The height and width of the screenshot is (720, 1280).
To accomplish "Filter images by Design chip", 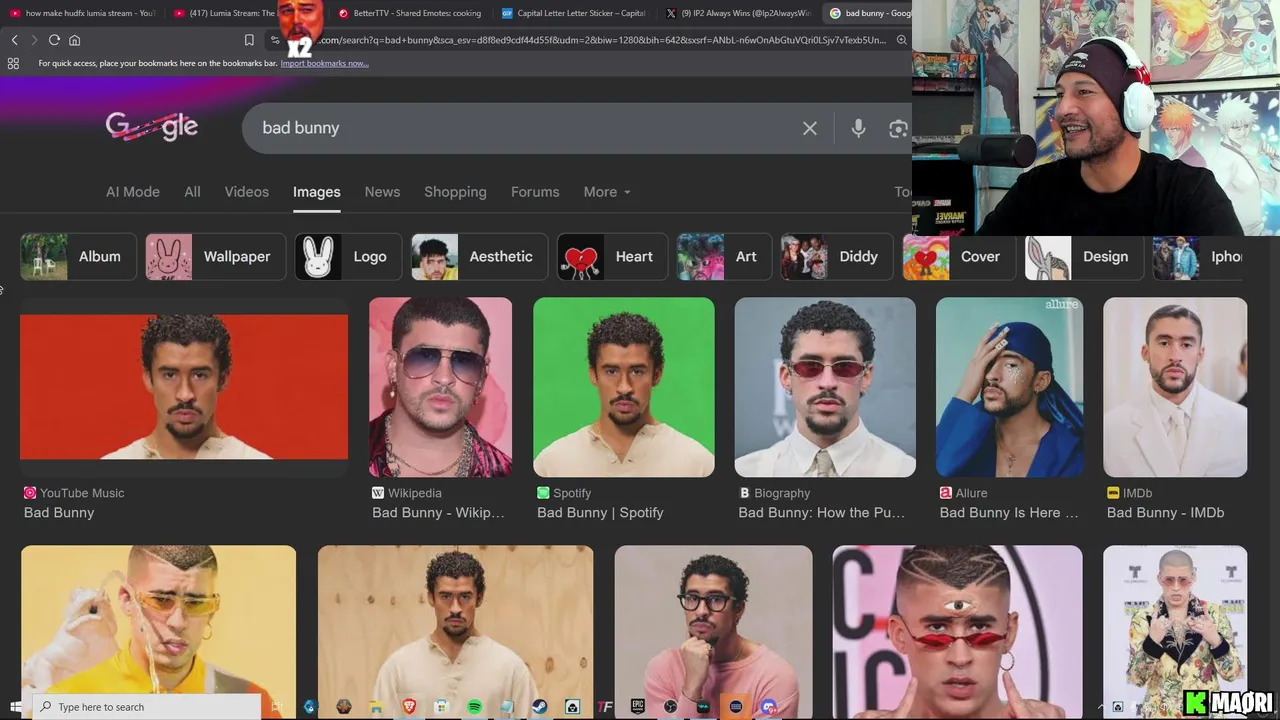I will pos(1084,257).
